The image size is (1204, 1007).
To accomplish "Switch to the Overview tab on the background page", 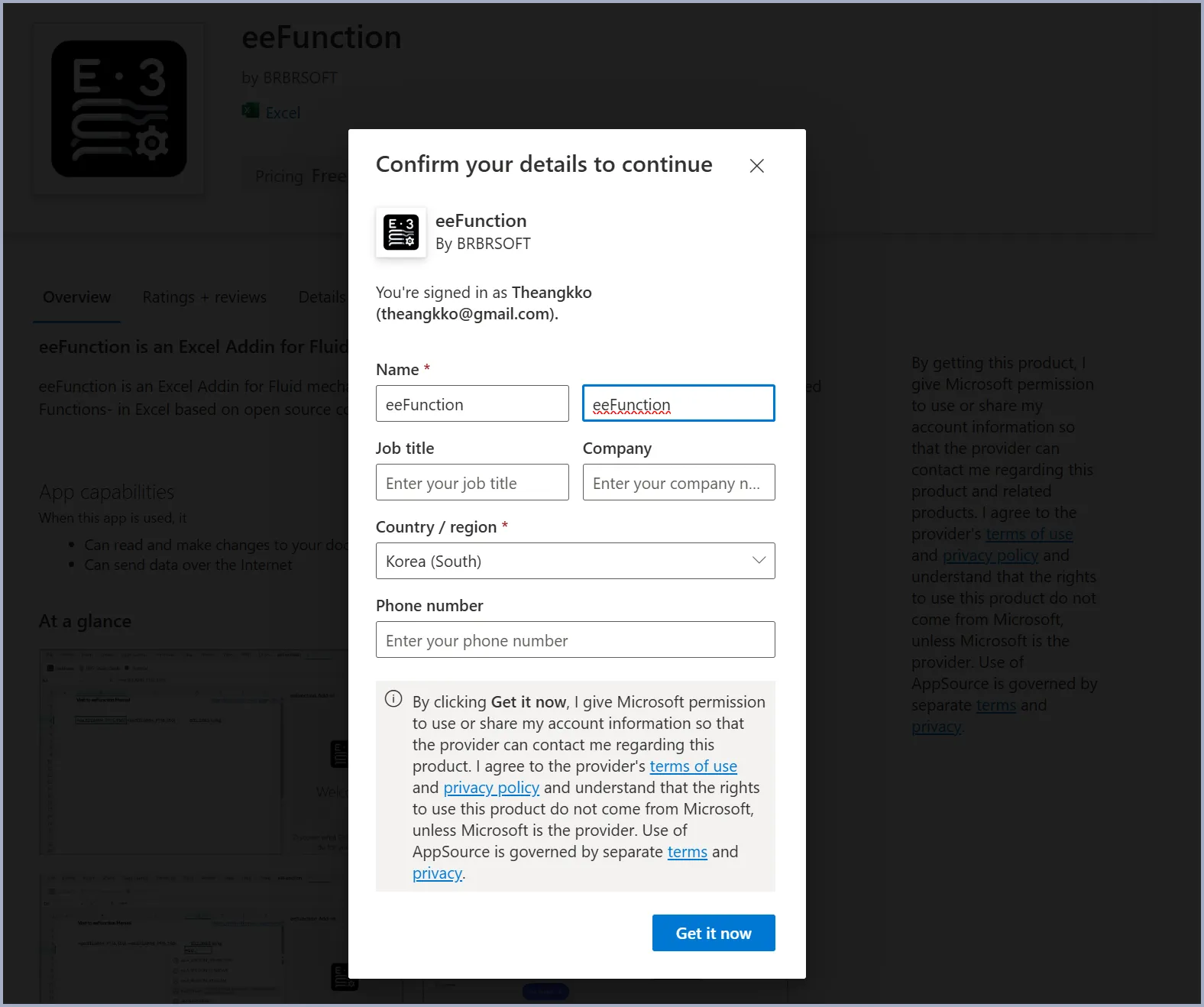I will (x=76, y=297).
